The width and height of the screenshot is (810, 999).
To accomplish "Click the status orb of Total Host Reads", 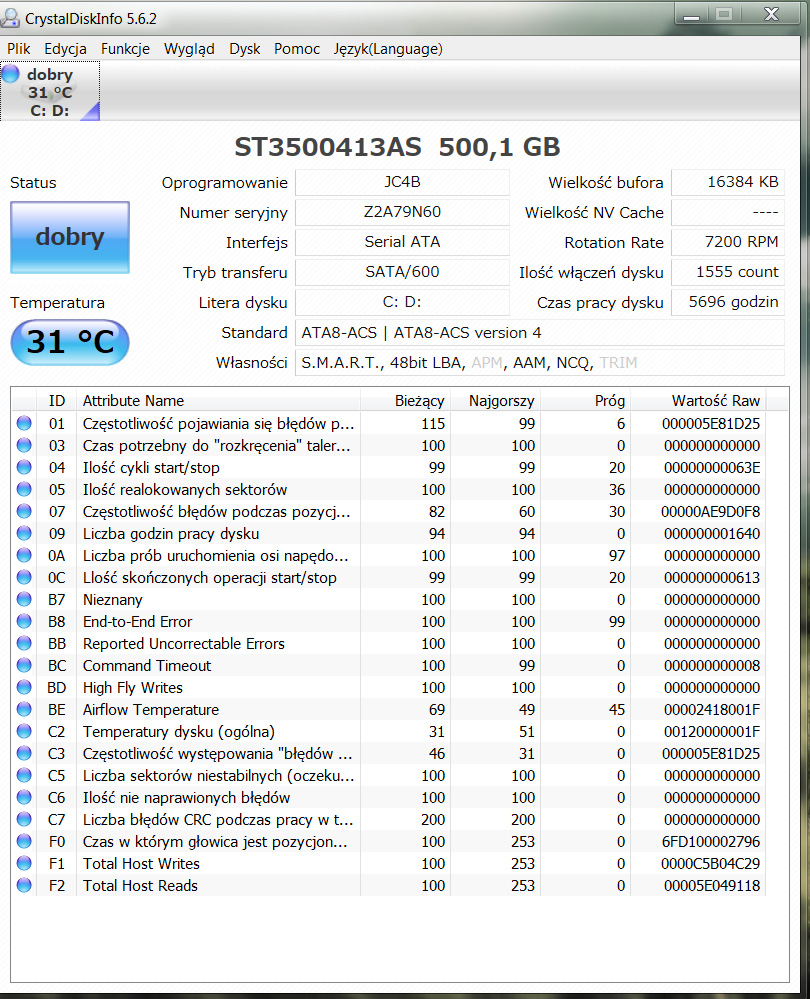I will tap(24, 885).
